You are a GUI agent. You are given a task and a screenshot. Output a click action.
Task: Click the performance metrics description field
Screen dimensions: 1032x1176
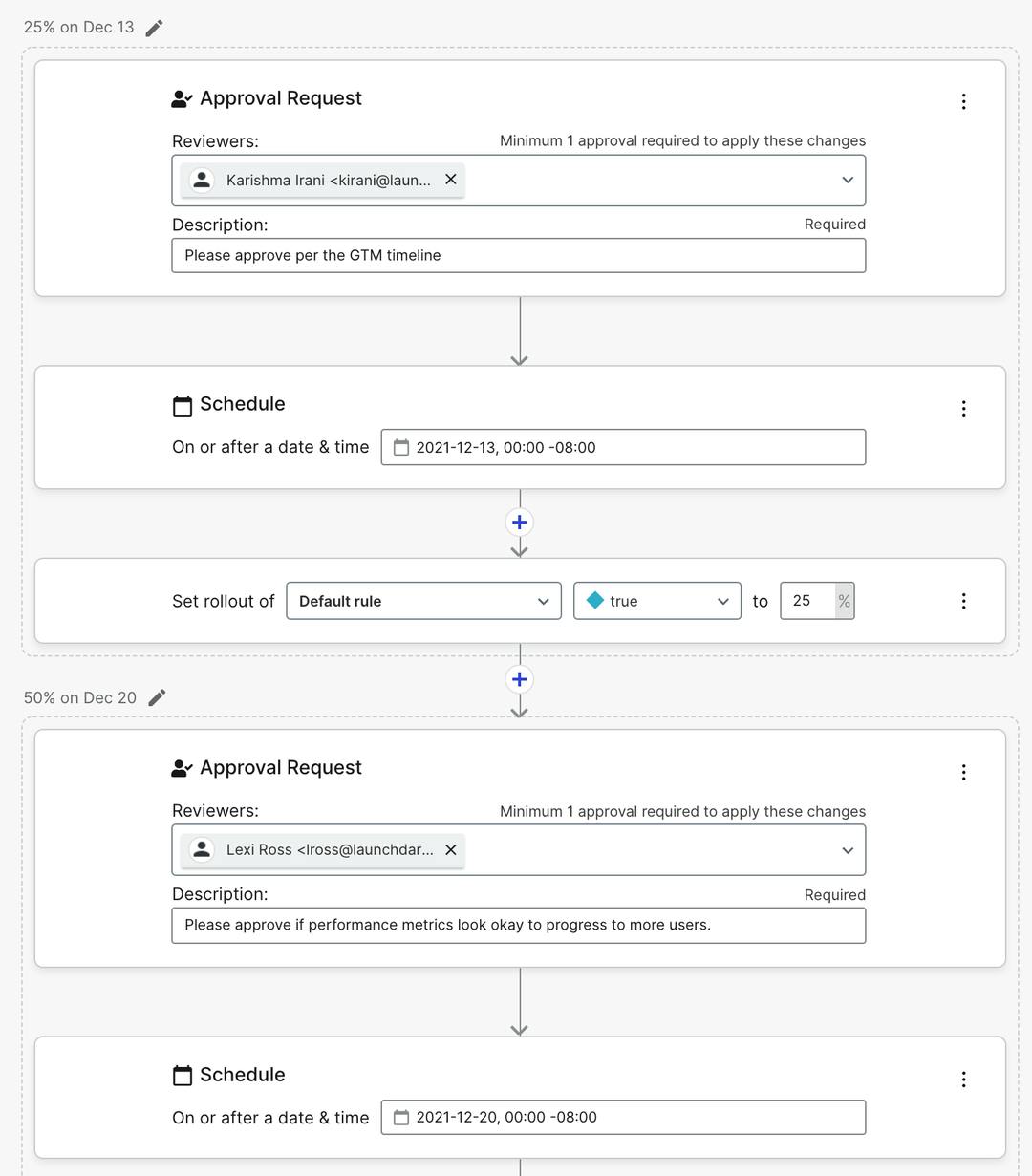(518, 926)
